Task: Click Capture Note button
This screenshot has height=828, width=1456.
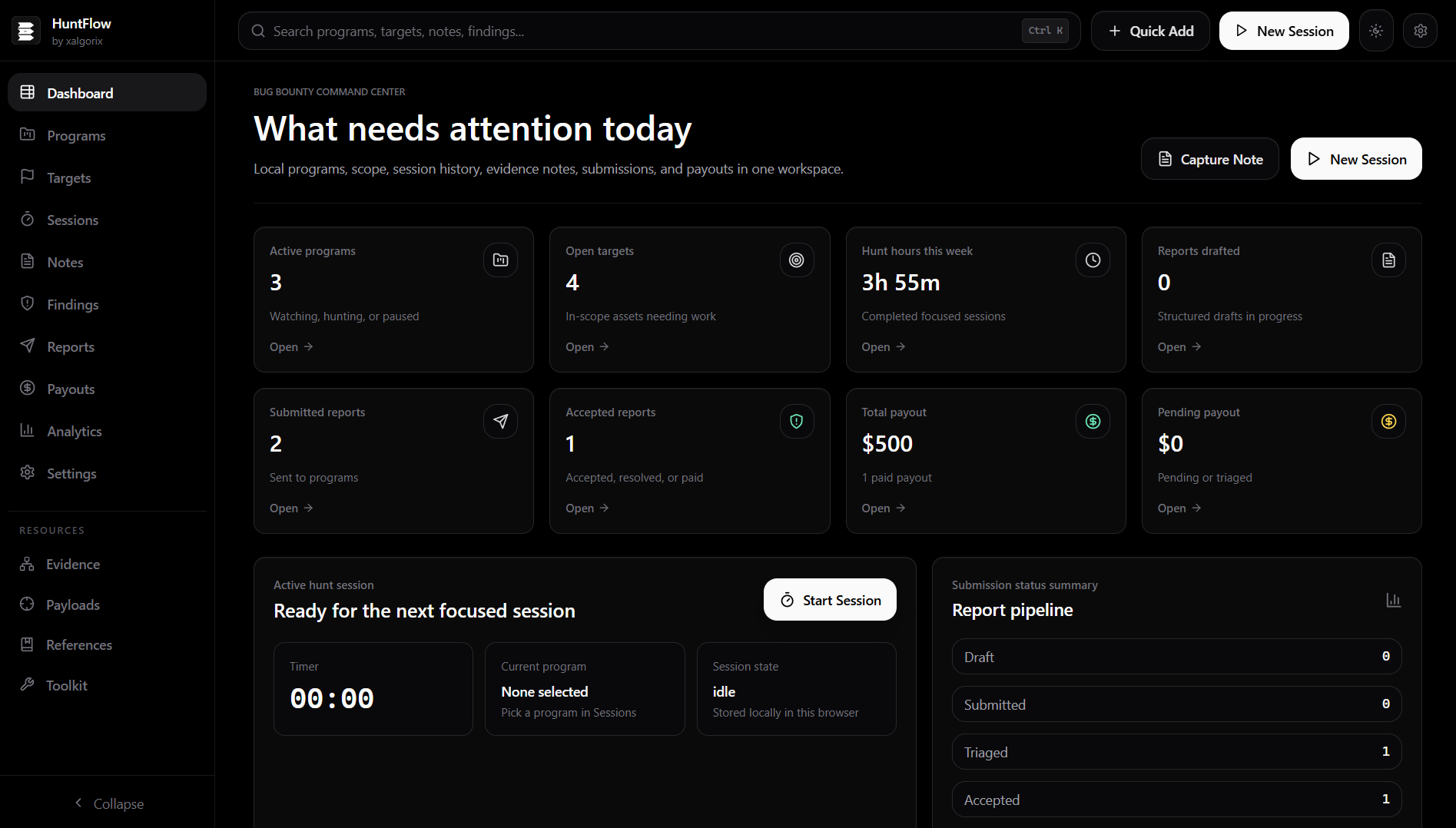Action: coord(1209,159)
